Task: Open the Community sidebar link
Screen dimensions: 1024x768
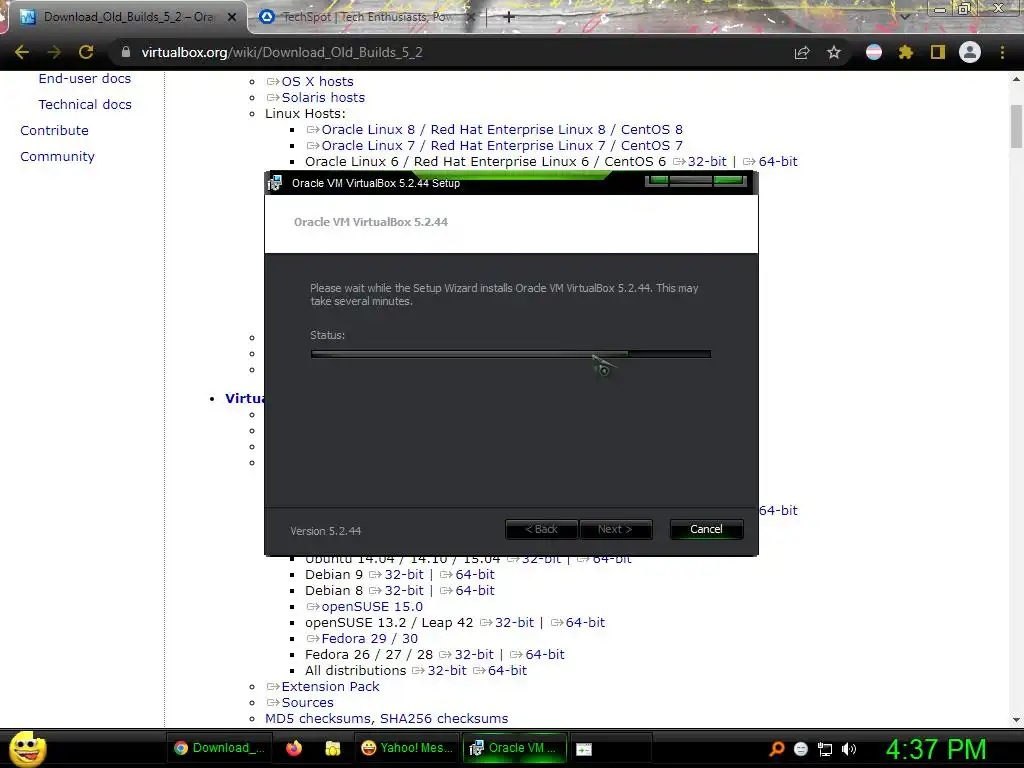Action: (x=57, y=157)
